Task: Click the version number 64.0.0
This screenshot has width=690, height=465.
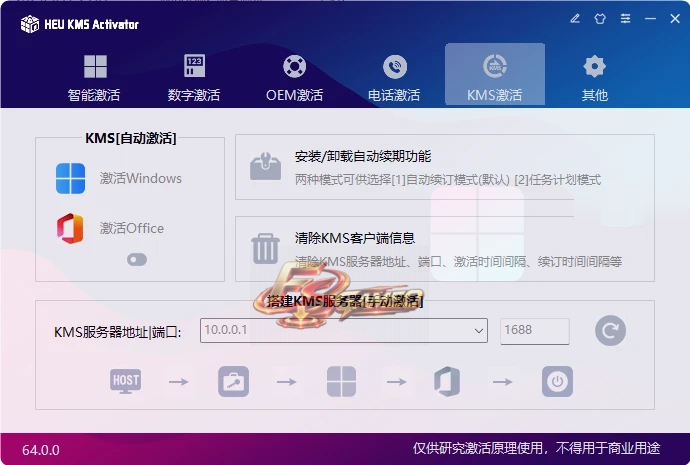Action: [x=41, y=450]
